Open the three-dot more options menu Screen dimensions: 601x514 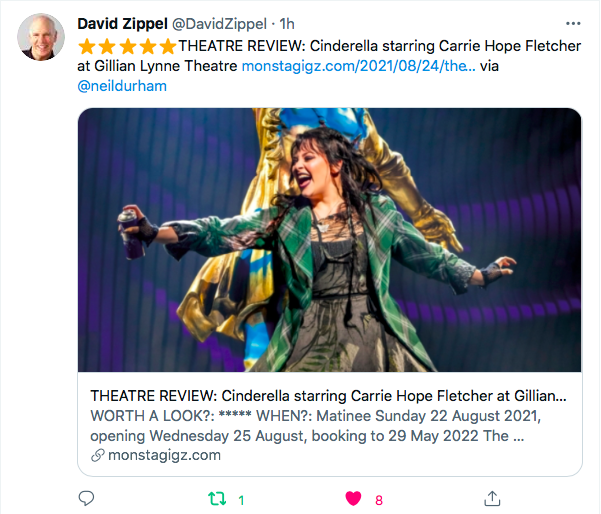572,23
